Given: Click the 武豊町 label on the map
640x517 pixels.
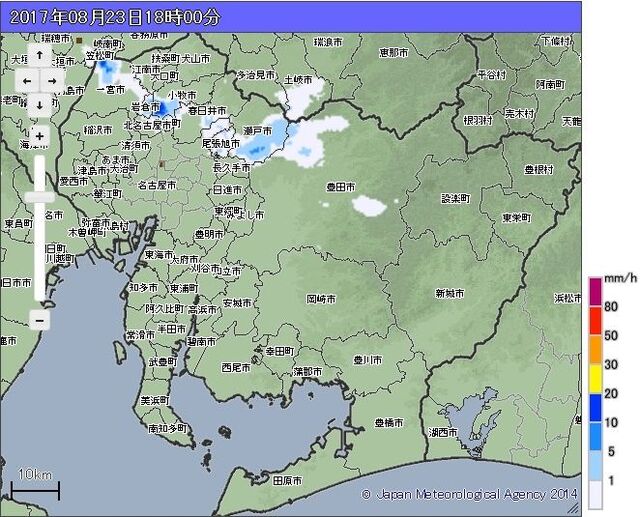Looking at the screenshot, I should pyautogui.click(x=163, y=362).
